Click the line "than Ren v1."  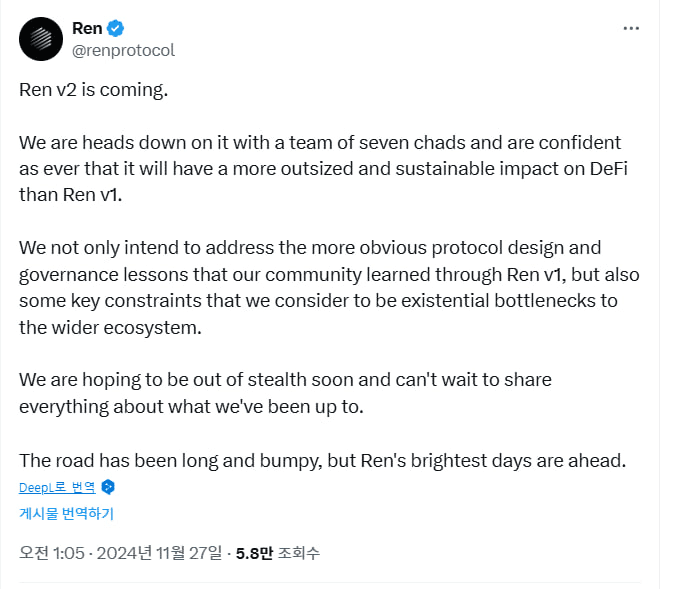(x=71, y=195)
